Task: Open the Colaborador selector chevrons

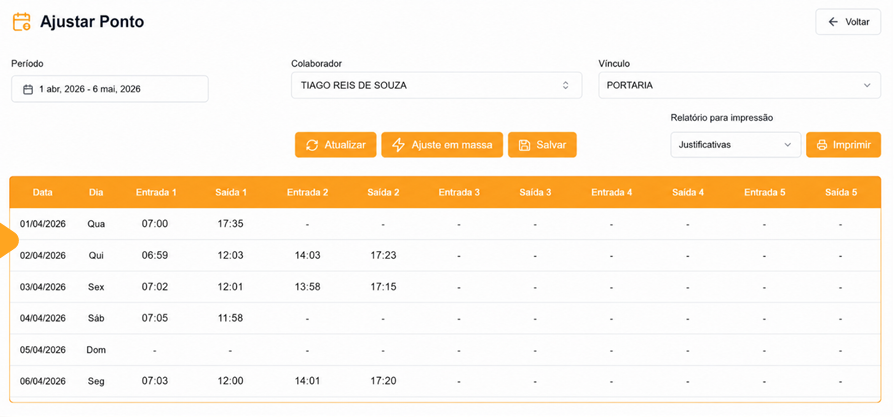Action: pyautogui.click(x=566, y=85)
